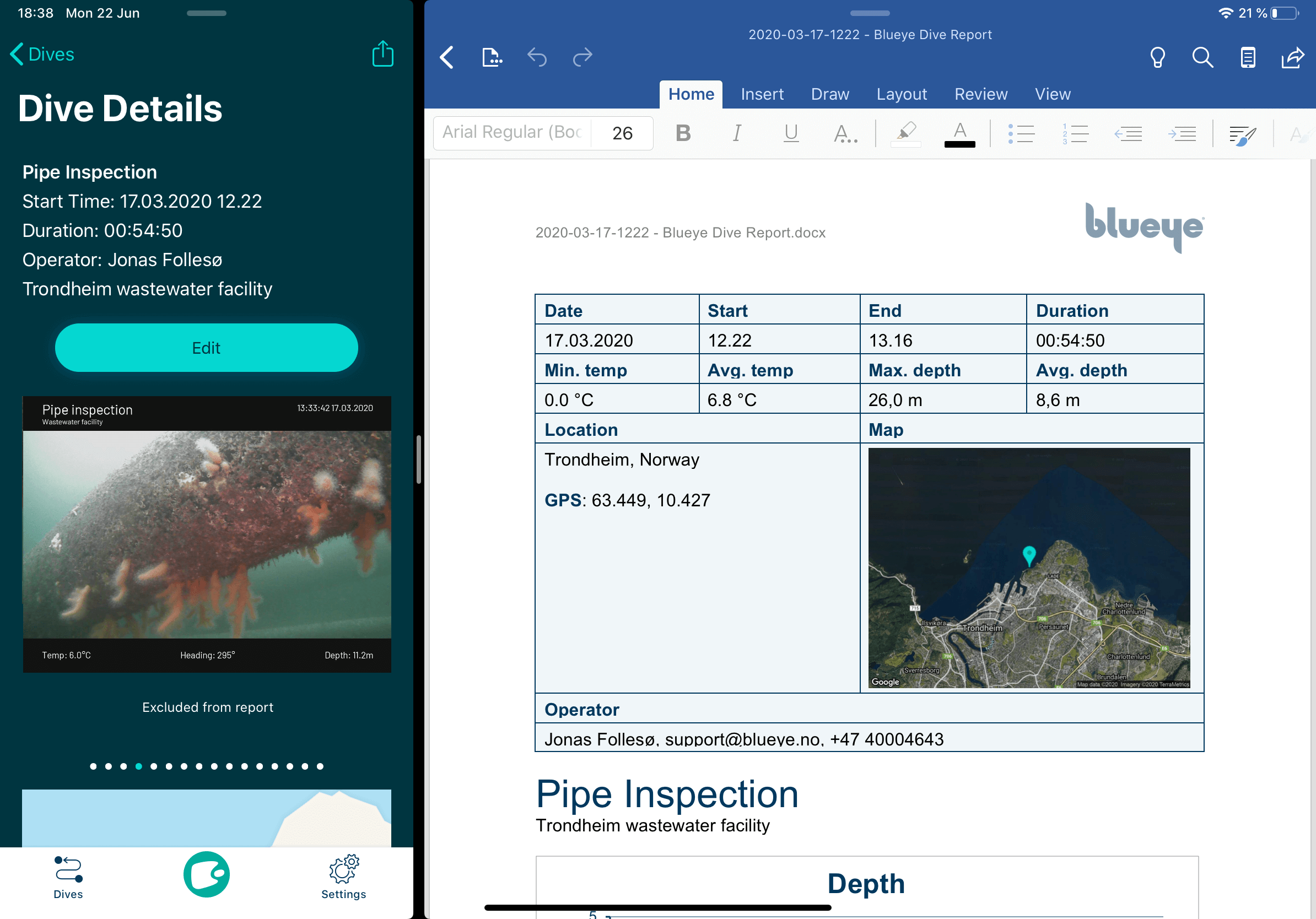Tap the share icon in Dive Details

(x=382, y=55)
